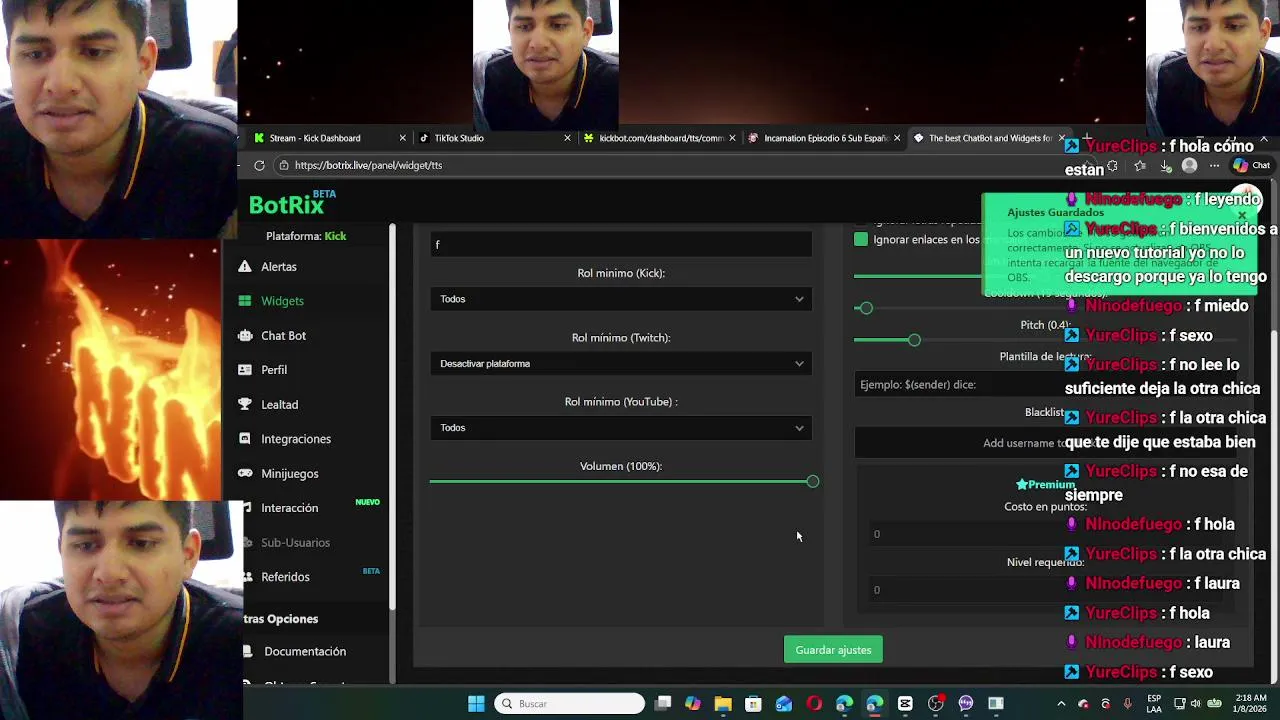Viewport: 1280px width, 720px height.
Task: Click the Pitch slider handle
Action: pos(914,341)
